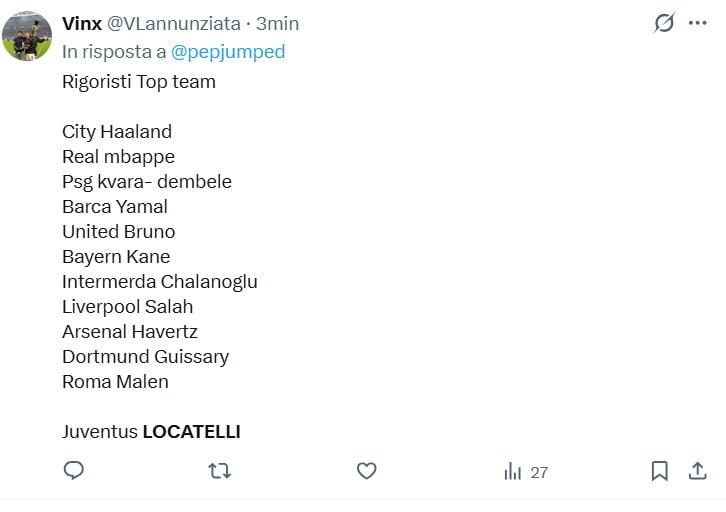This screenshot has height=512, width=726.
Task: Open the share menu arrow icon
Action: [x=697, y=471]
